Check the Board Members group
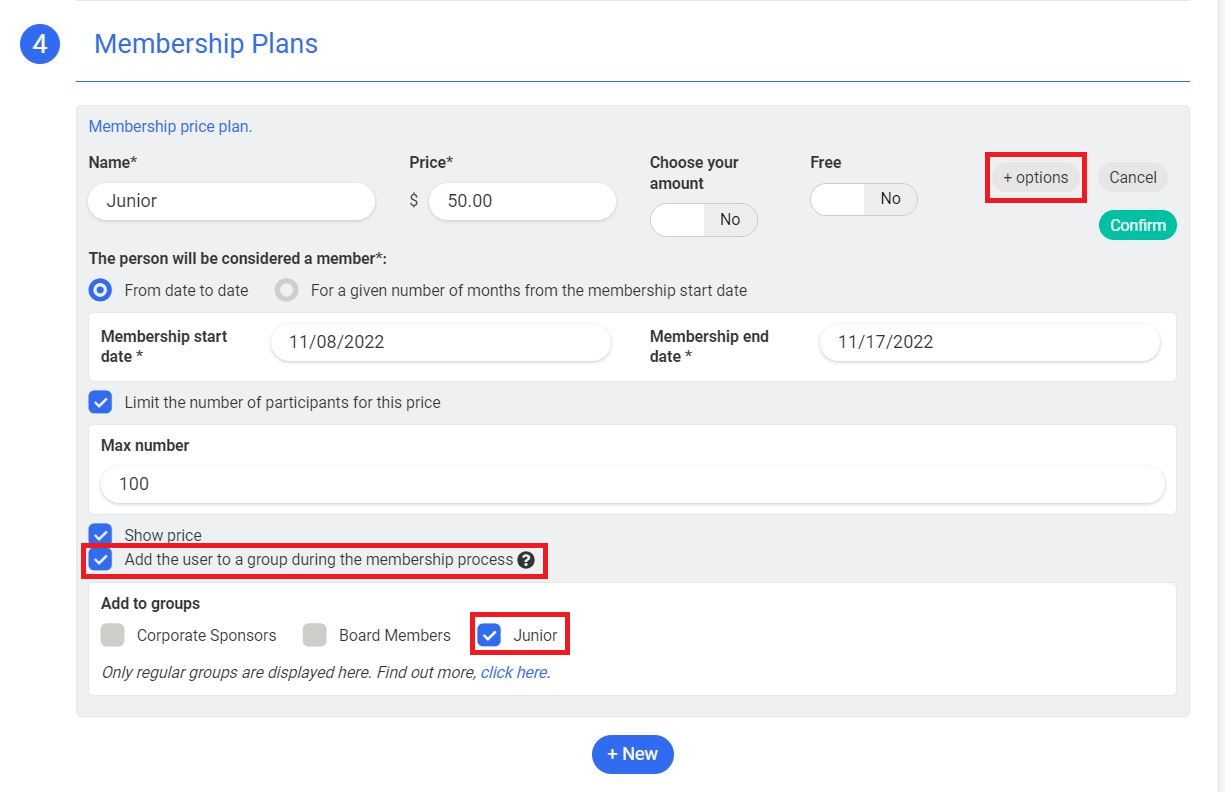 (x=315, y=635)
